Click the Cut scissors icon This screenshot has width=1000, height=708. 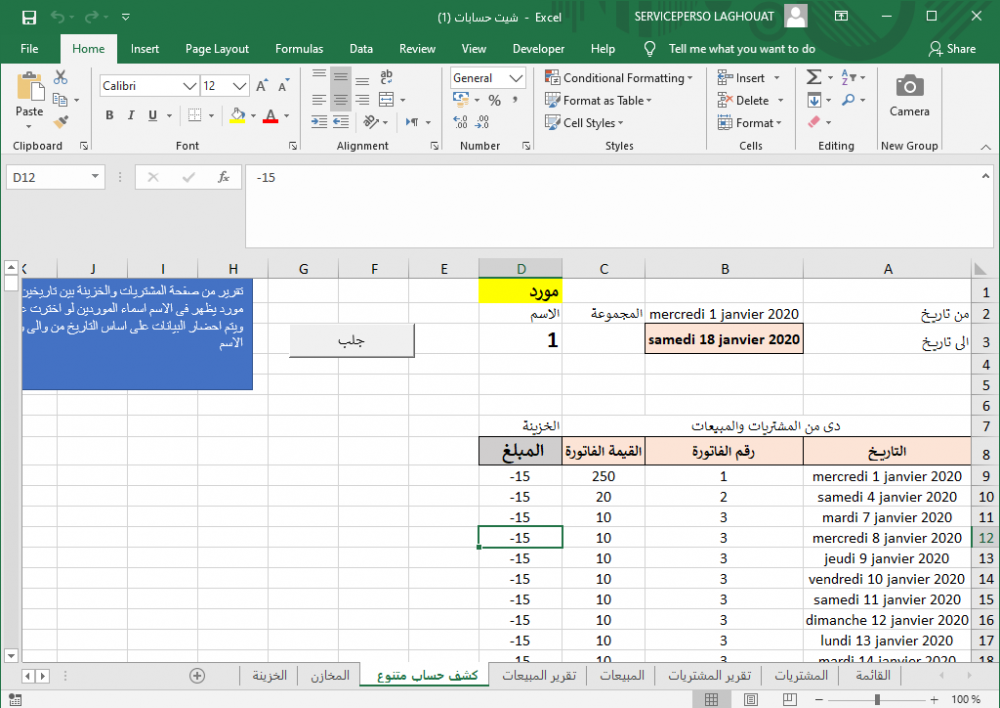pyautogui.click(x=61, y=77)
